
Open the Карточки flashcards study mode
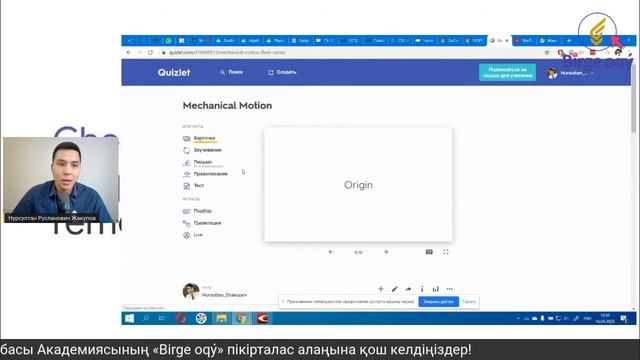pyautogui.click(x=204, y=138)
